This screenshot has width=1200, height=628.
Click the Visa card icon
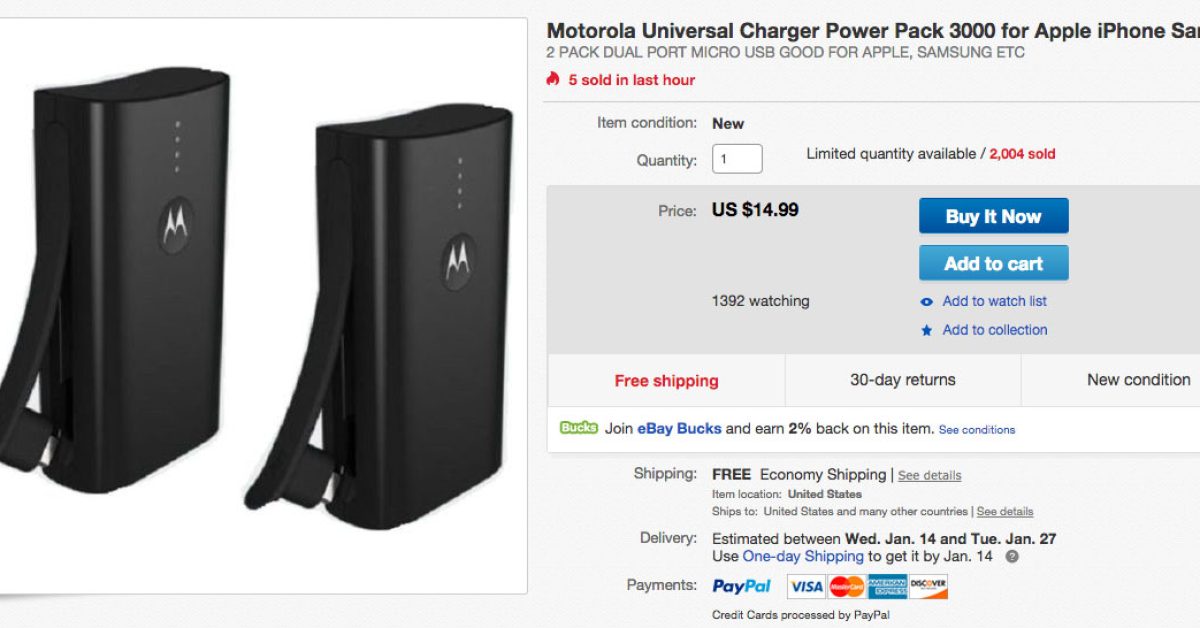[806, 586]
